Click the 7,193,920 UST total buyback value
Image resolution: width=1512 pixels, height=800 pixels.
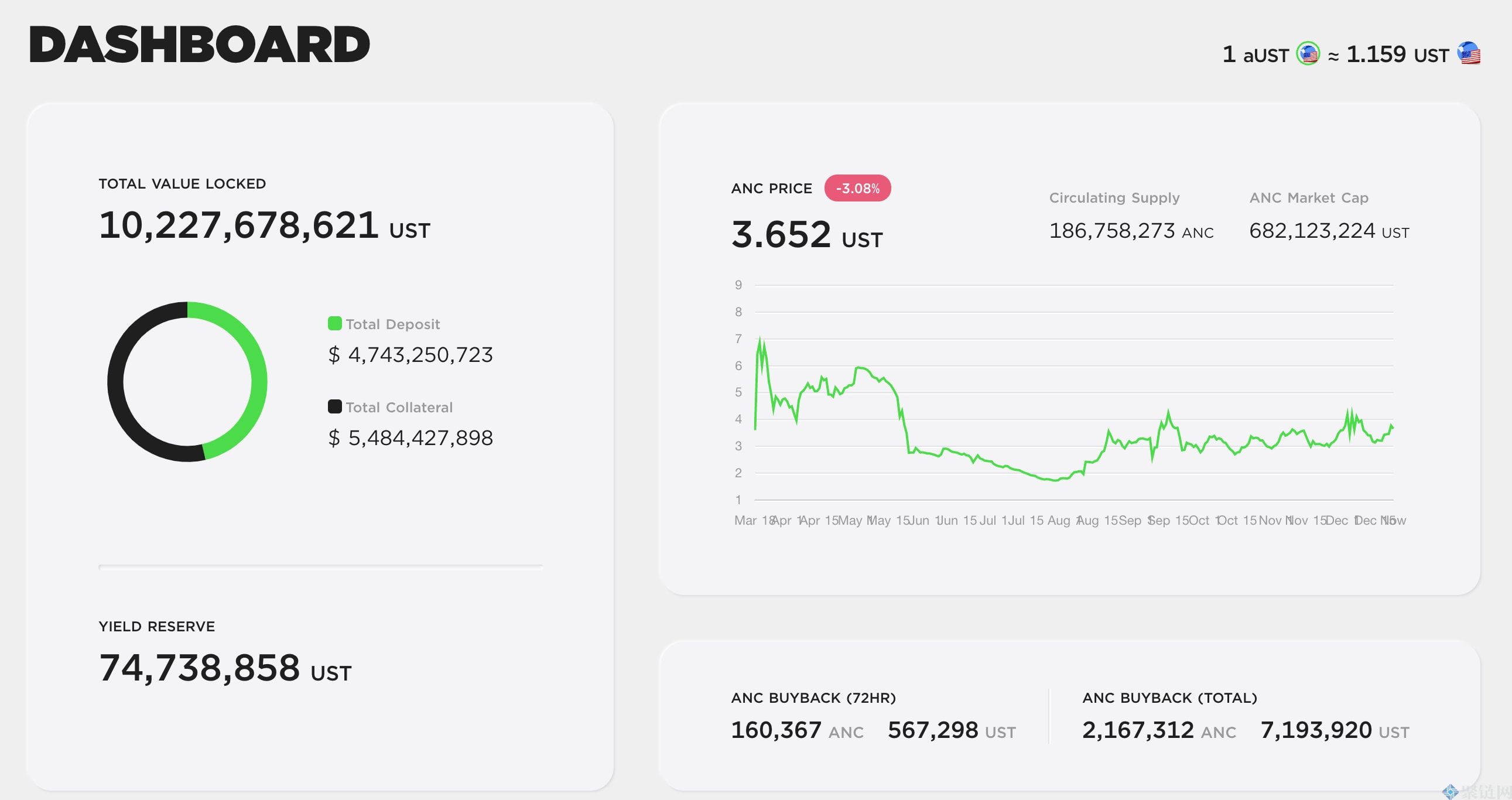point(1335,731)
